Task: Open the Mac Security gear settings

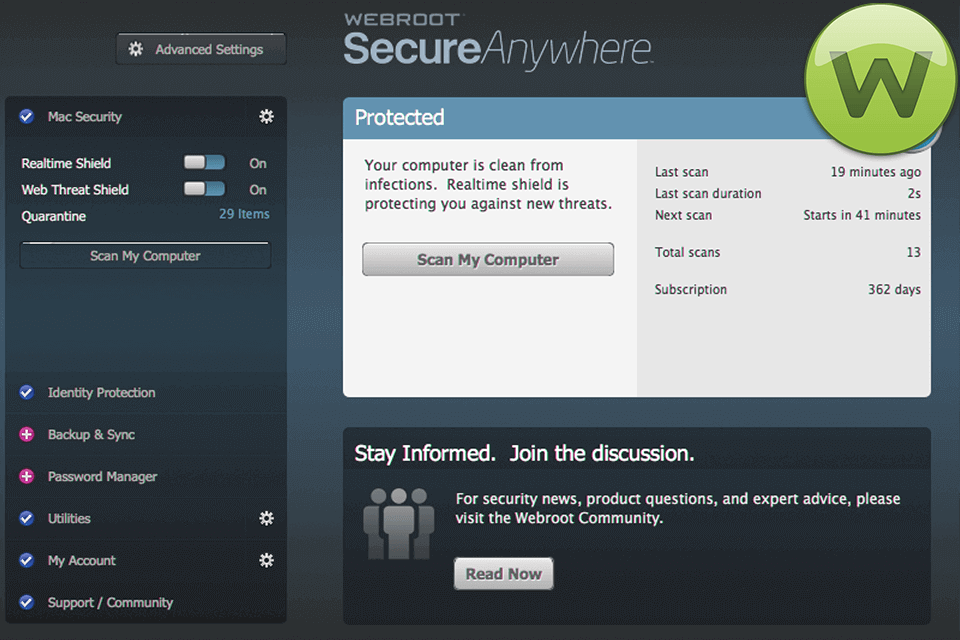Action: click(x=266, y=116)
